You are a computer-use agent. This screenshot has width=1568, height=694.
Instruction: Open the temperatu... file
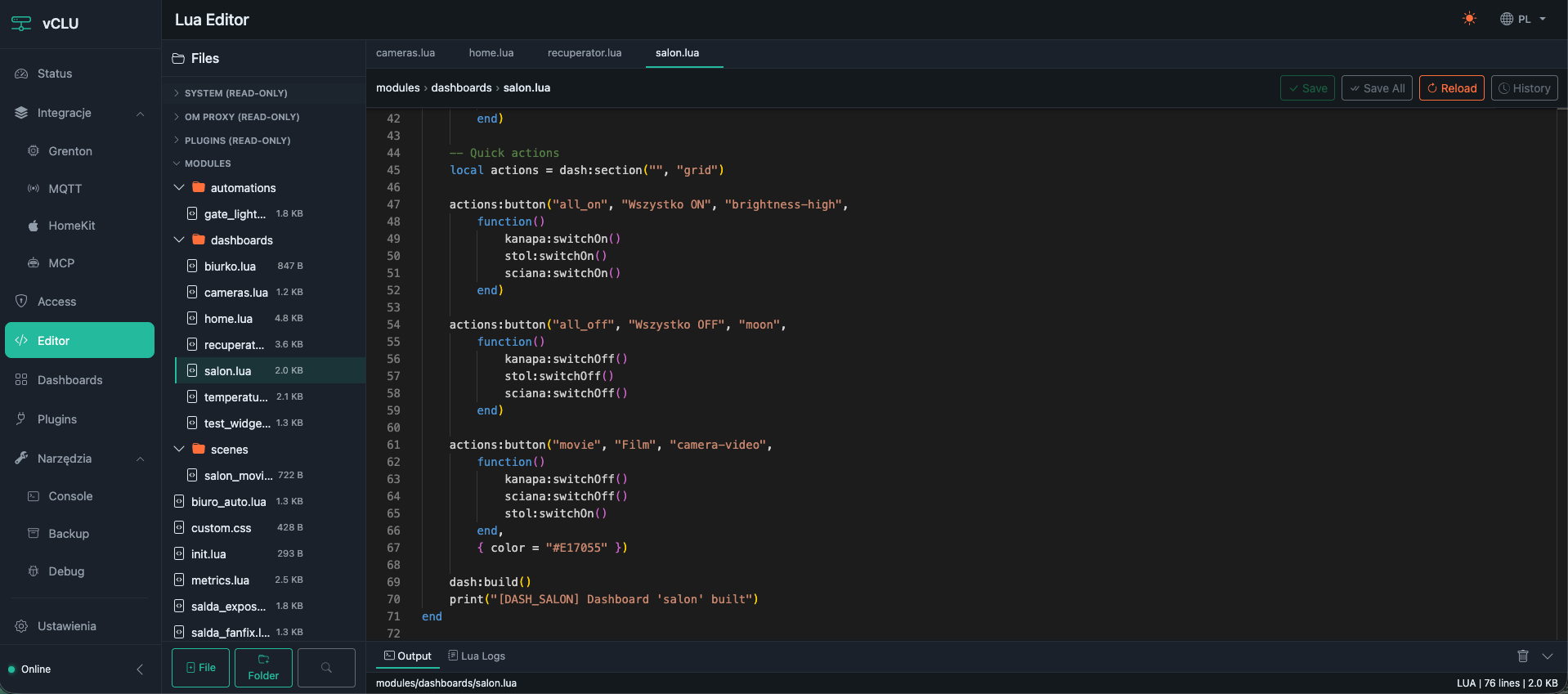[x=270, y=397]
